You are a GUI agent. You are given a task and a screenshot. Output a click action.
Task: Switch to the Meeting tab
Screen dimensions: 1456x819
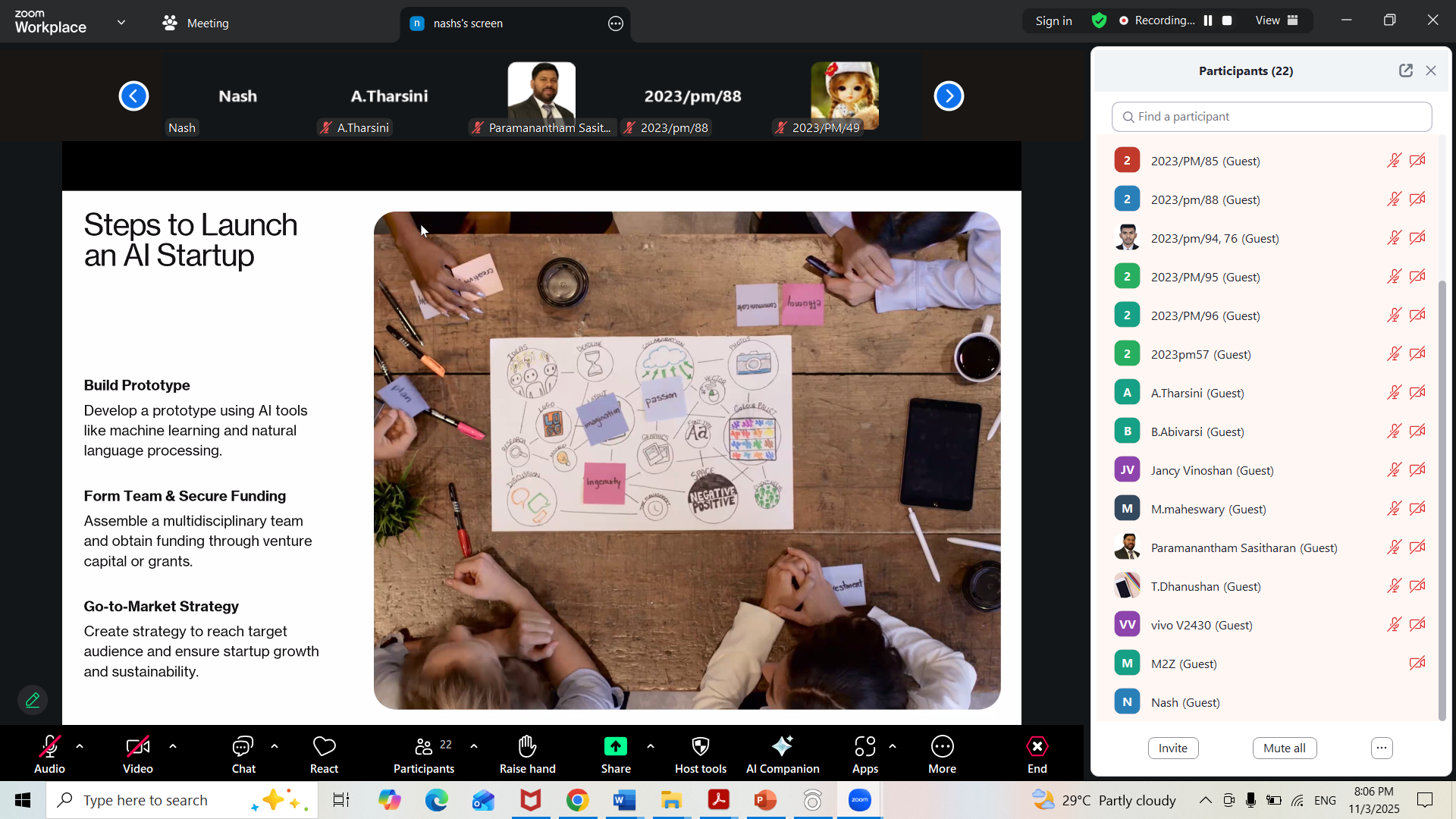tap(196, 23)
